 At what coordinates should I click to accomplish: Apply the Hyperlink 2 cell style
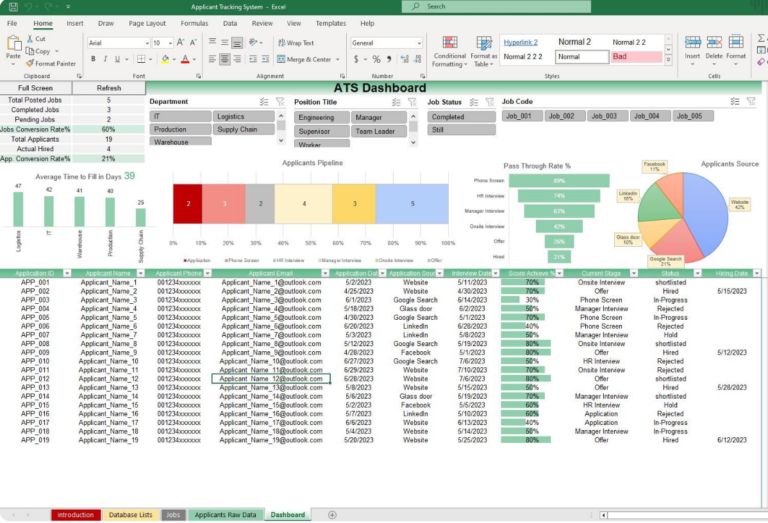pos(521,42)
